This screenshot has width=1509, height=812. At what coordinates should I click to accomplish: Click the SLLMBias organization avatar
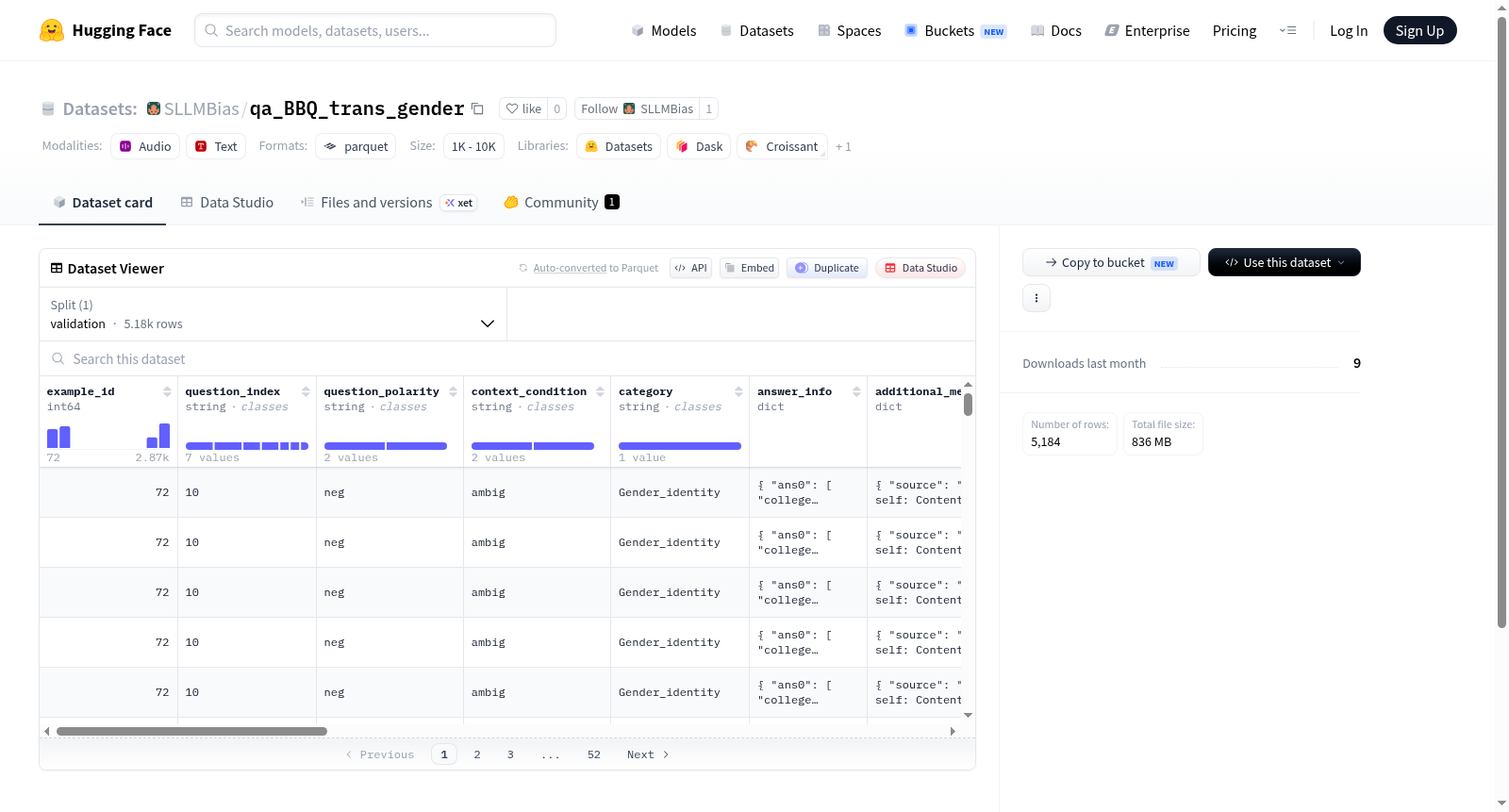pyautogui.click(x=154, y=108)
